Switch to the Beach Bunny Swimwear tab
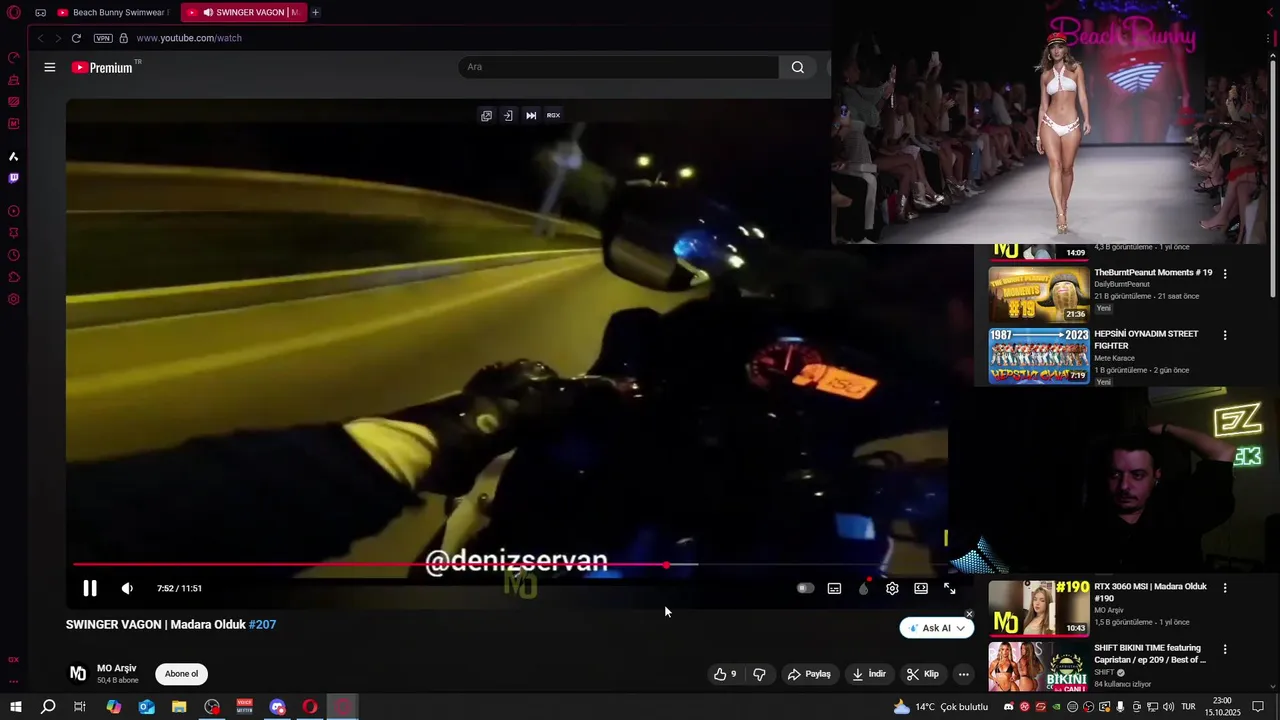The width and height of the screenshot is (1280, 720). (x=113, y=13)
